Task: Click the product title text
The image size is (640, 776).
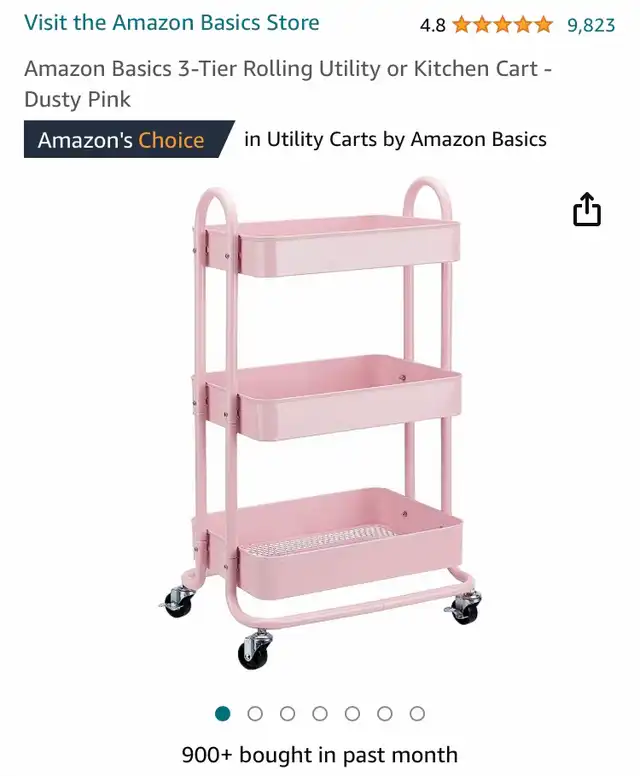Action: click(288, 84)
